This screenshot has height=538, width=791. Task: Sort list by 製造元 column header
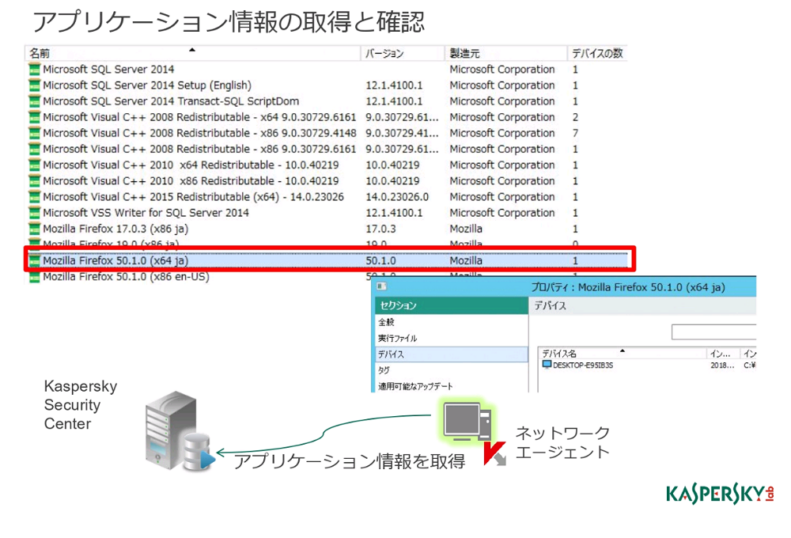[x=506, y=53]
